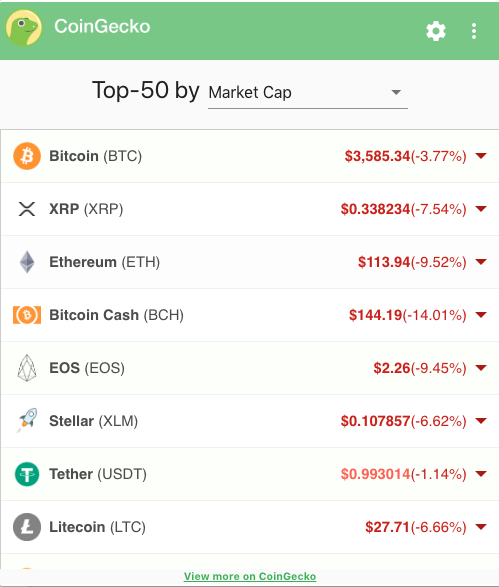The image size is (499, 587).
Task: Open the three-dot more options menu
Action: coord(474,31)
